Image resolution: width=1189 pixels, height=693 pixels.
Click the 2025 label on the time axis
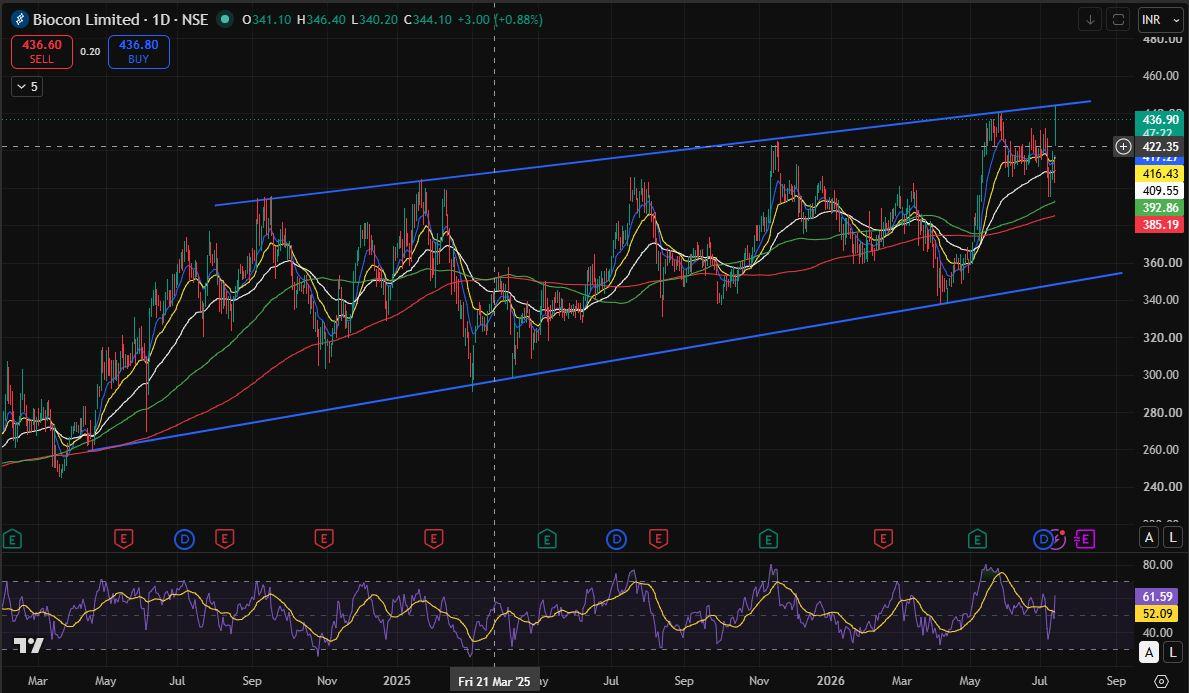pyautogui.click(x=397, y=681)
